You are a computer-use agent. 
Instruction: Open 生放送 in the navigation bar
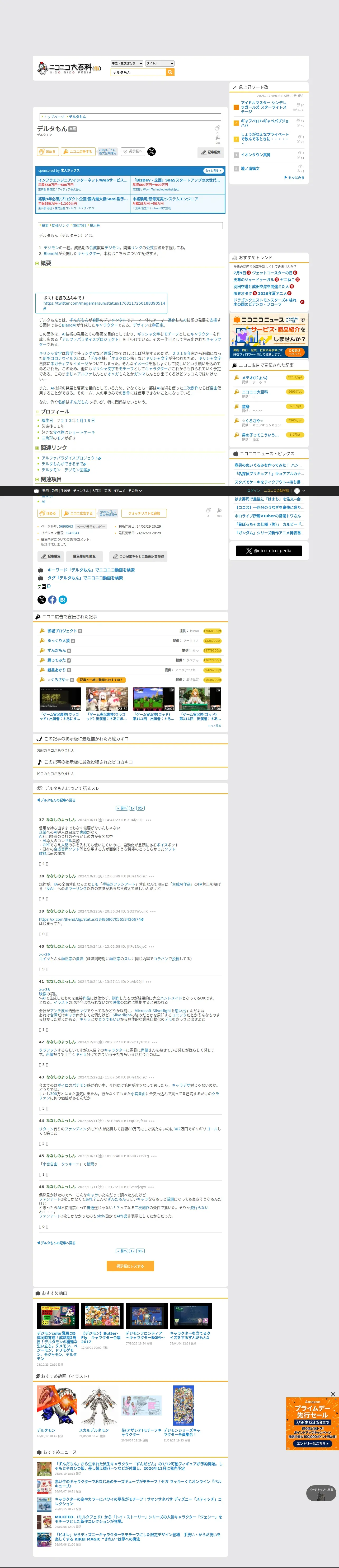point(66,491)
